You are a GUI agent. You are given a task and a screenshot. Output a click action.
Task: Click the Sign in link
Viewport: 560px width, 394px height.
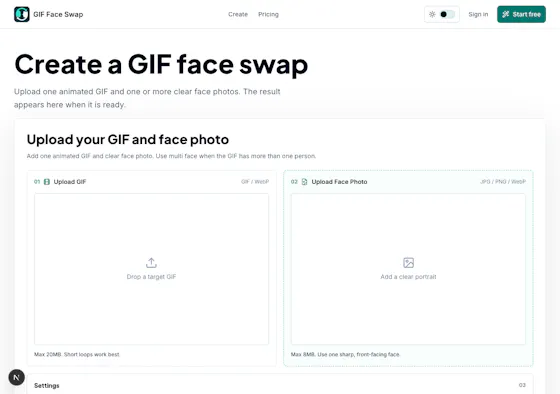pos(478,14)
